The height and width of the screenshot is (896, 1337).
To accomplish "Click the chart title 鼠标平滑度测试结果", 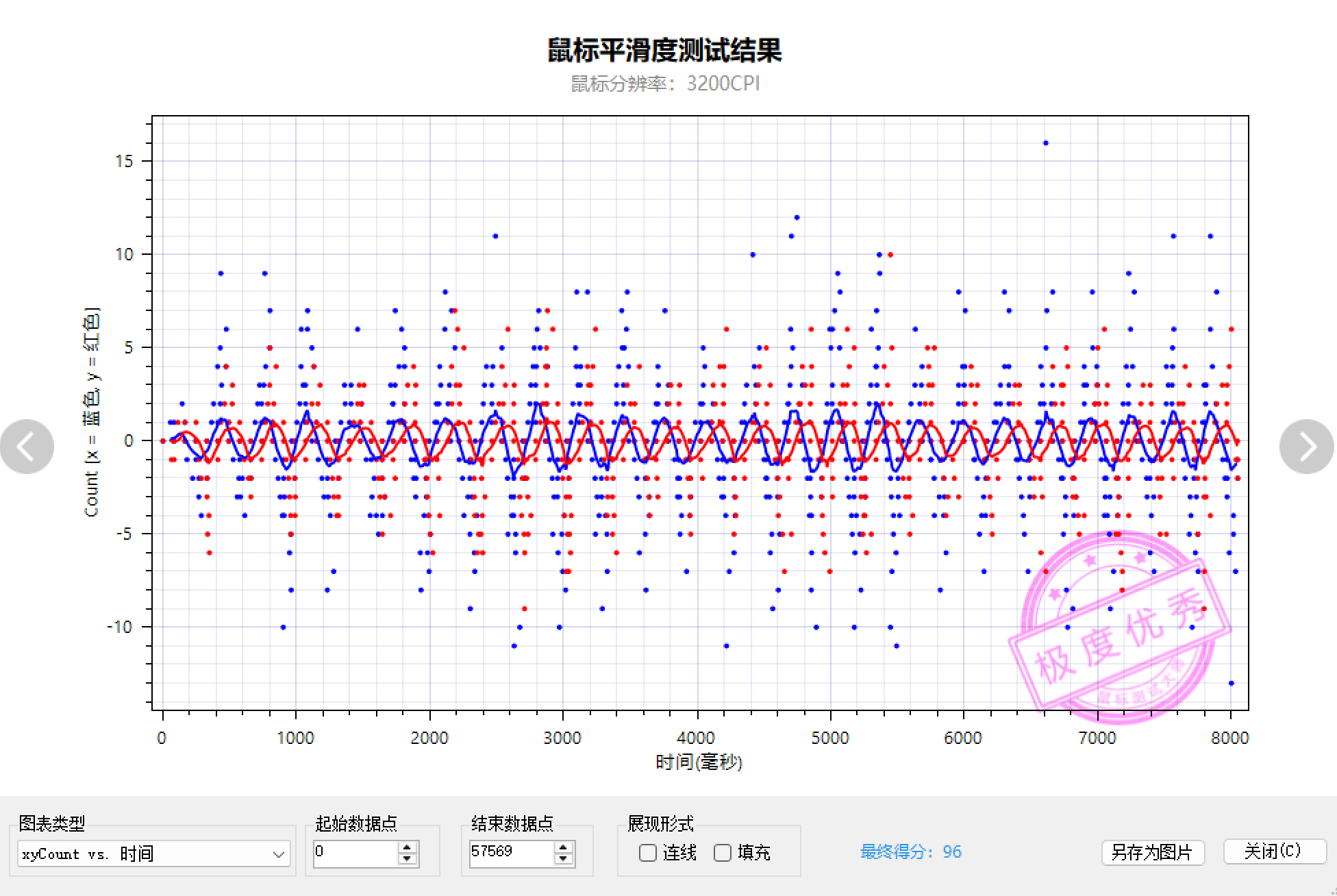I will [x=664, y=50].
